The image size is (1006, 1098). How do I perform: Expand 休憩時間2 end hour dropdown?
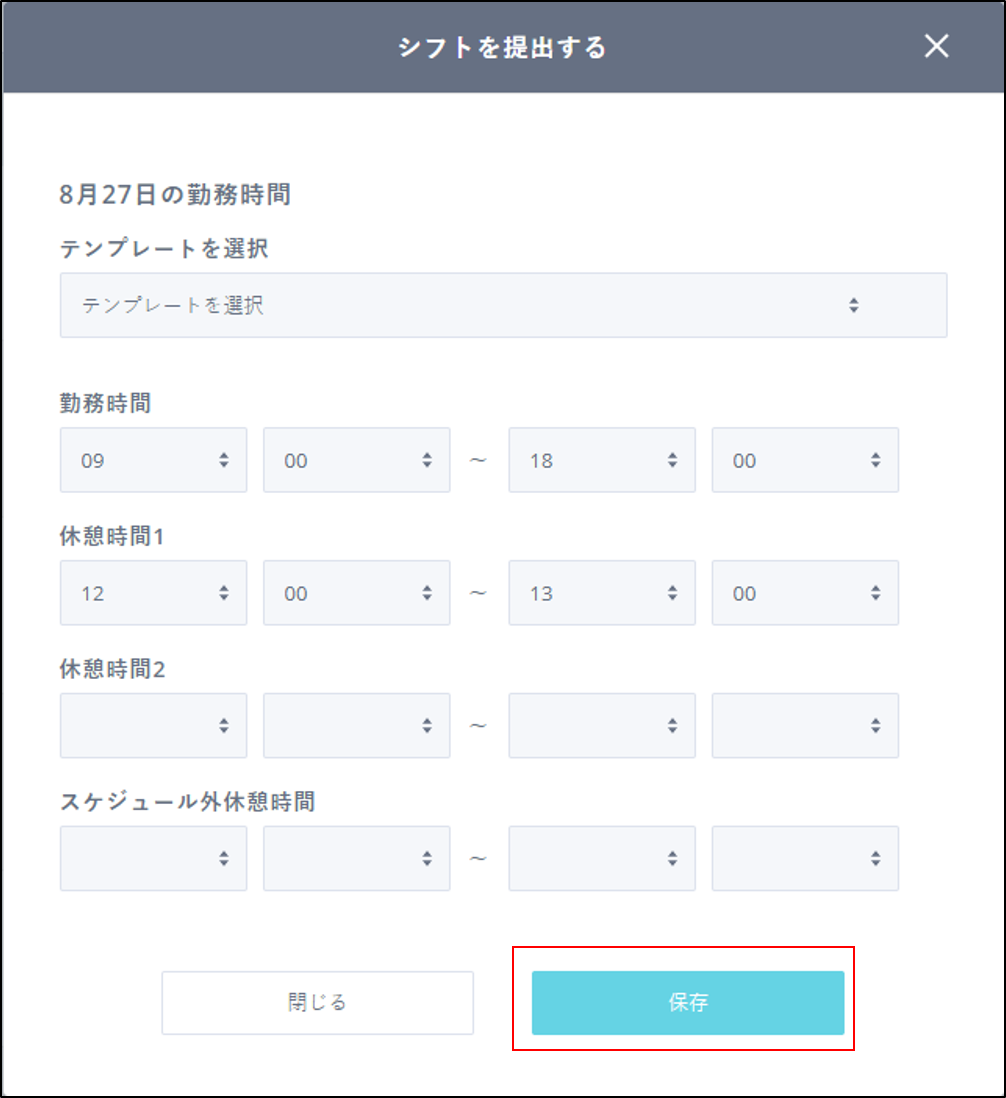[601, 725]
